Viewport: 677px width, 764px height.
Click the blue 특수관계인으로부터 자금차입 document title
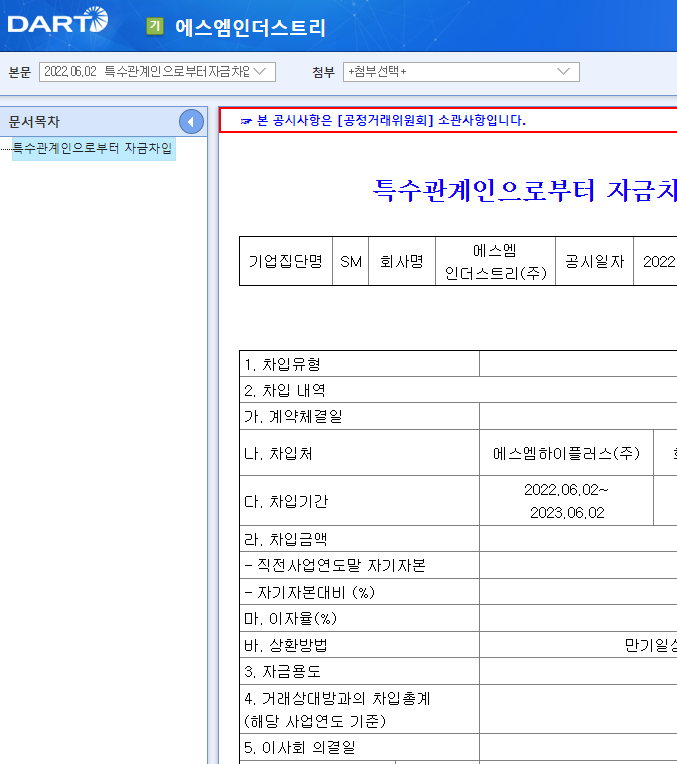(x=524, y=190)
